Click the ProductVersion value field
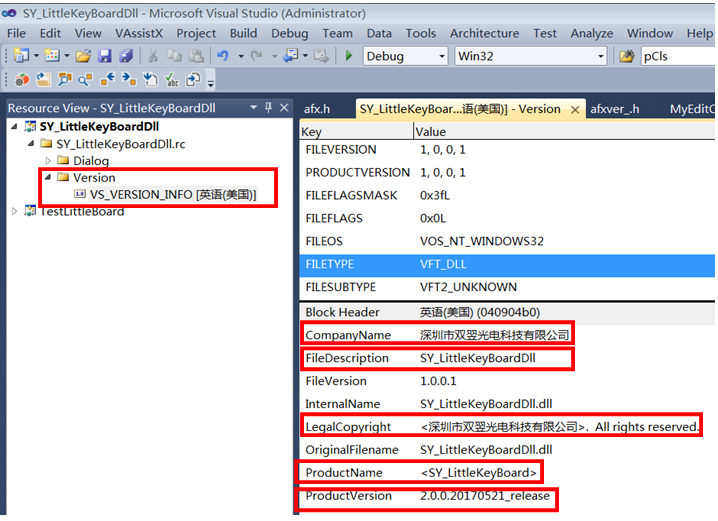The height and width of the screenshot is (521, 718). pos(483,496)
